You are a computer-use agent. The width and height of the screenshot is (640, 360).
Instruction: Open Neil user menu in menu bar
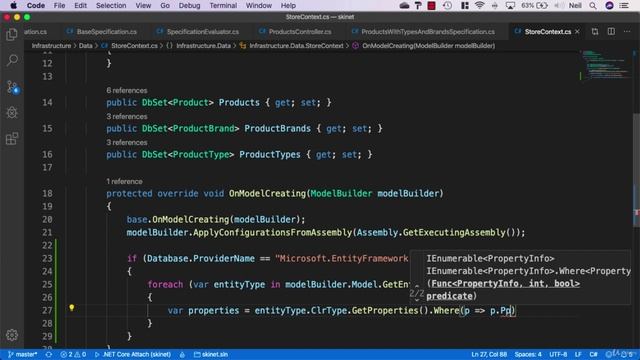pos(575,5)
